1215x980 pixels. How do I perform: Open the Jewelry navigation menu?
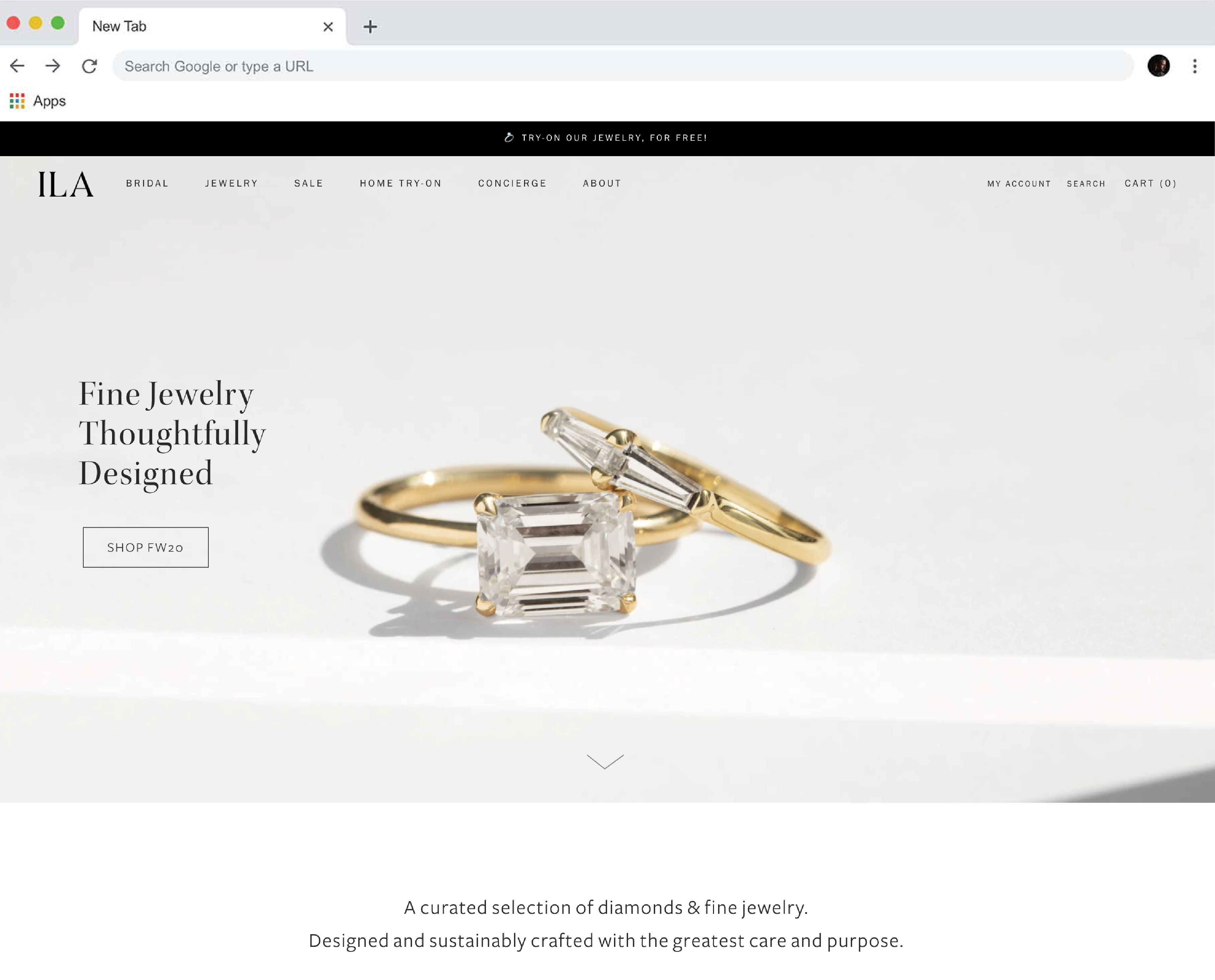tap(231, 184)
